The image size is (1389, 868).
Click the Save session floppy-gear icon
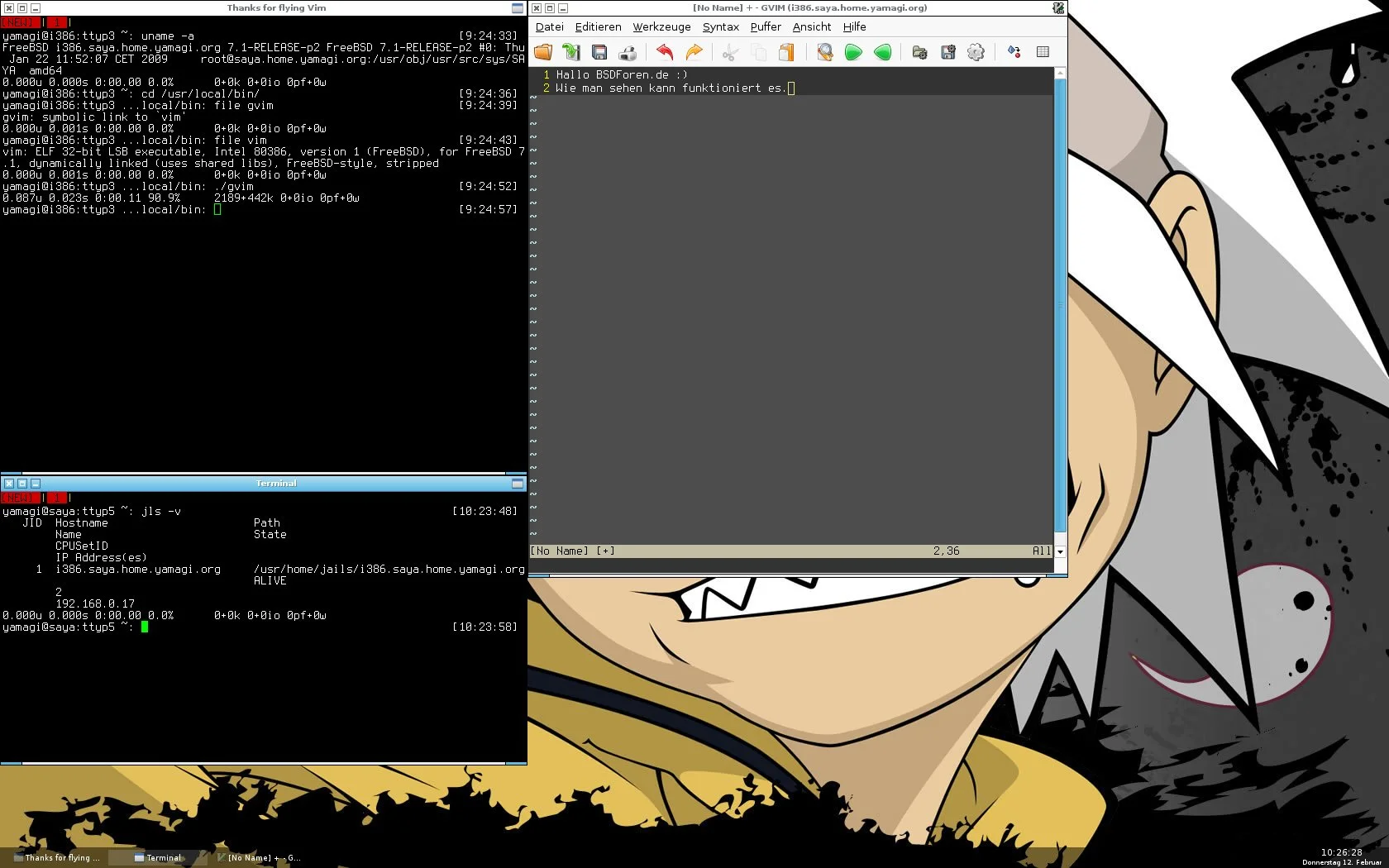pos(947,52)
